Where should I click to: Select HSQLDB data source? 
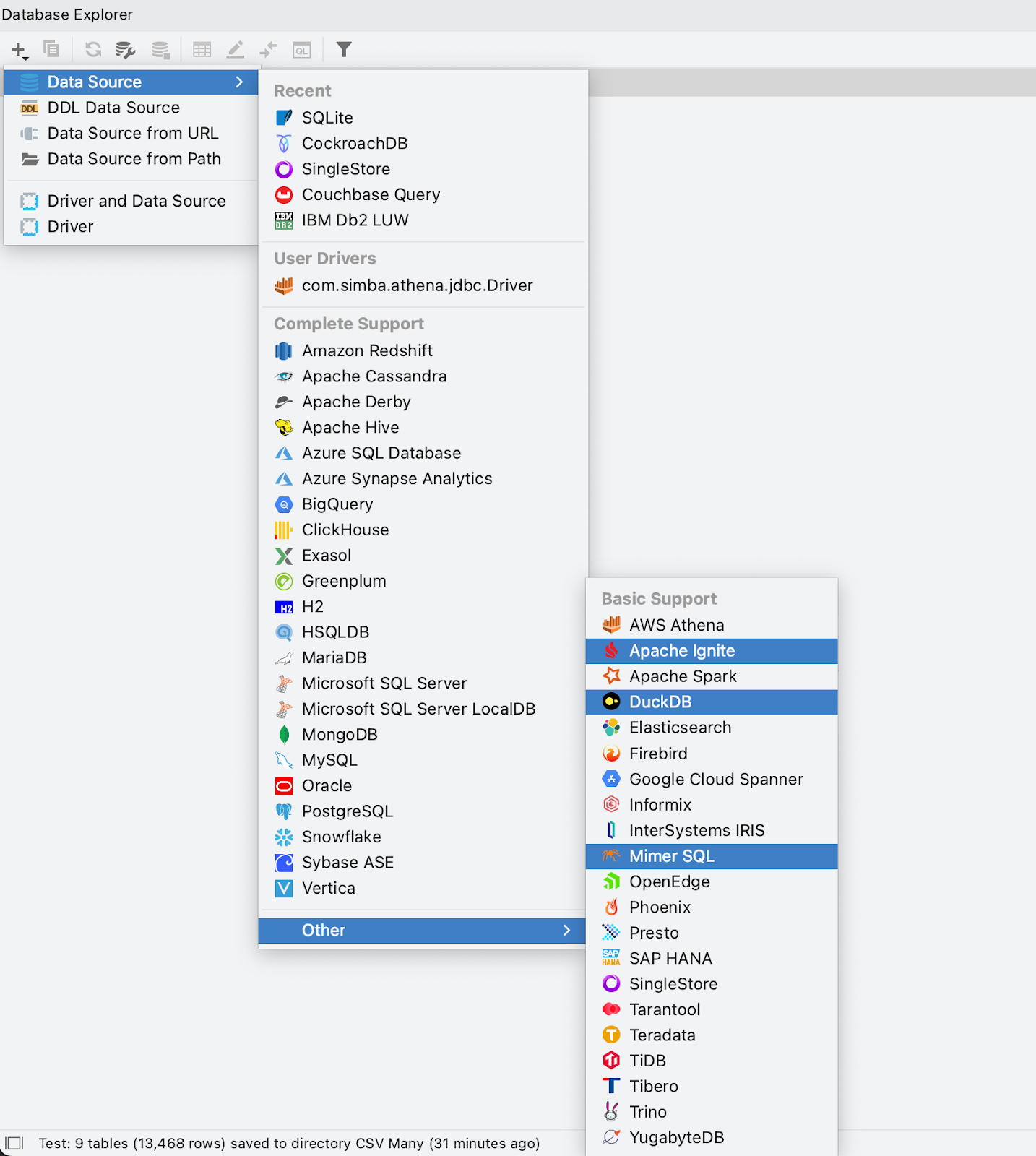423,632
